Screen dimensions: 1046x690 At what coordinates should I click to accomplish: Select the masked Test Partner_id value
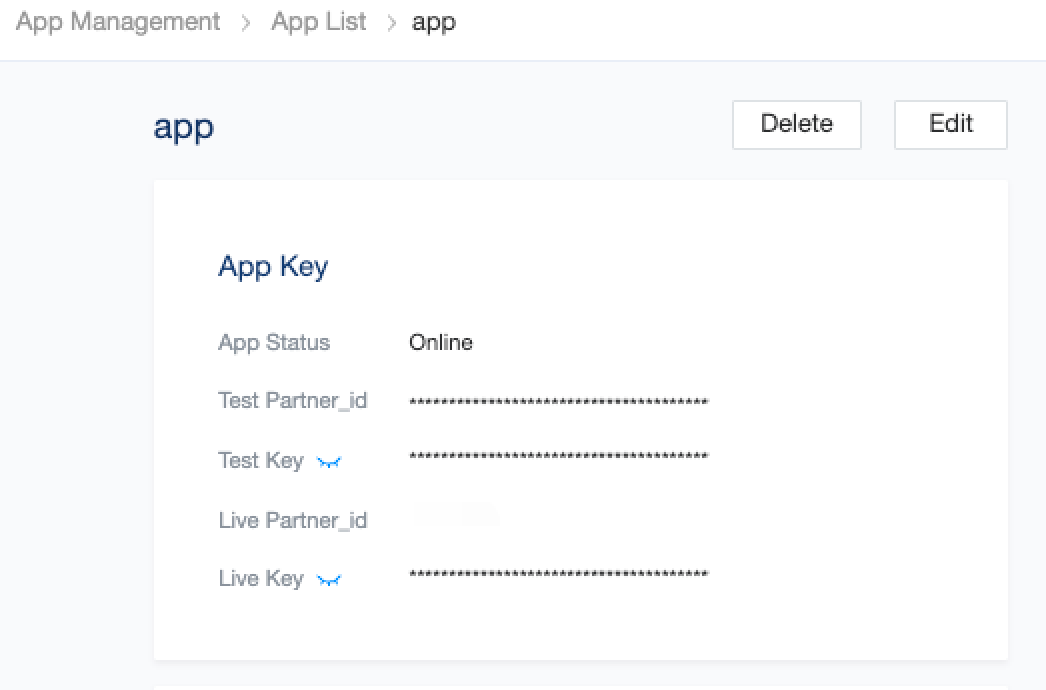click(559, 402)
